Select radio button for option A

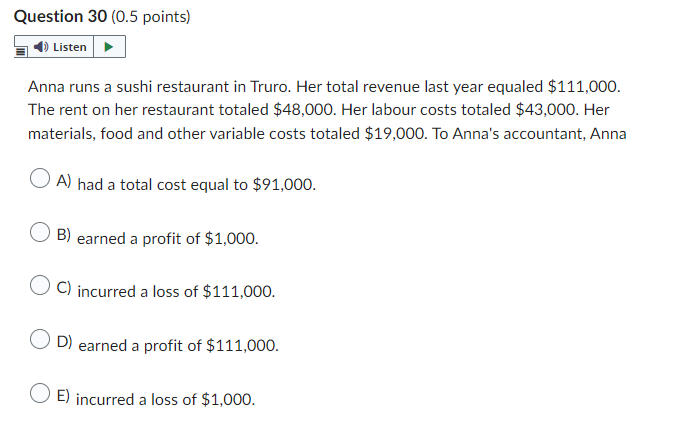[40, 178]
